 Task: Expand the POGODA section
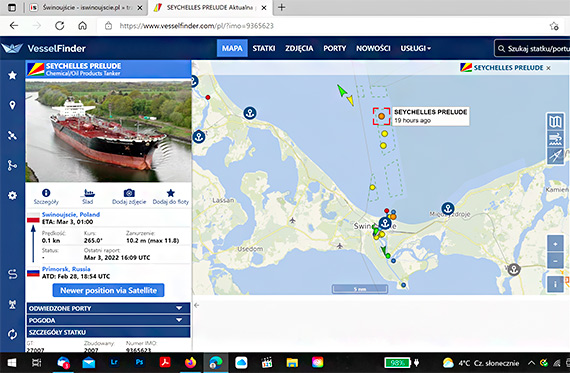pos(108,320)
